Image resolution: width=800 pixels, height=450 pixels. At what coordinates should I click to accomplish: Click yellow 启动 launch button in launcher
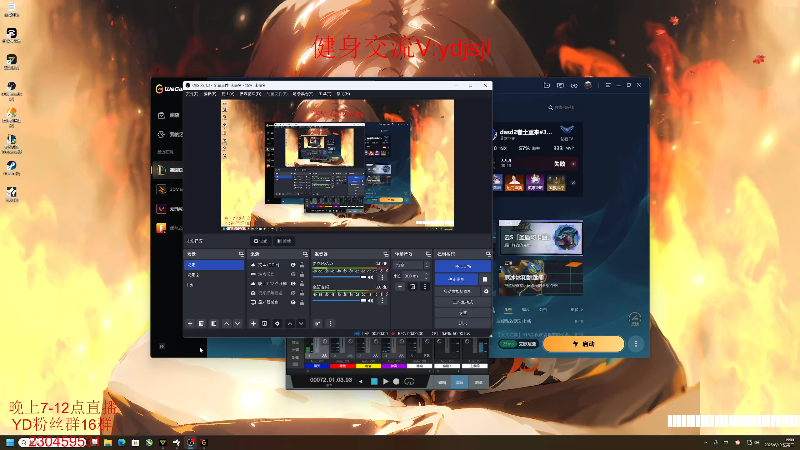click(x=583, y=344)
